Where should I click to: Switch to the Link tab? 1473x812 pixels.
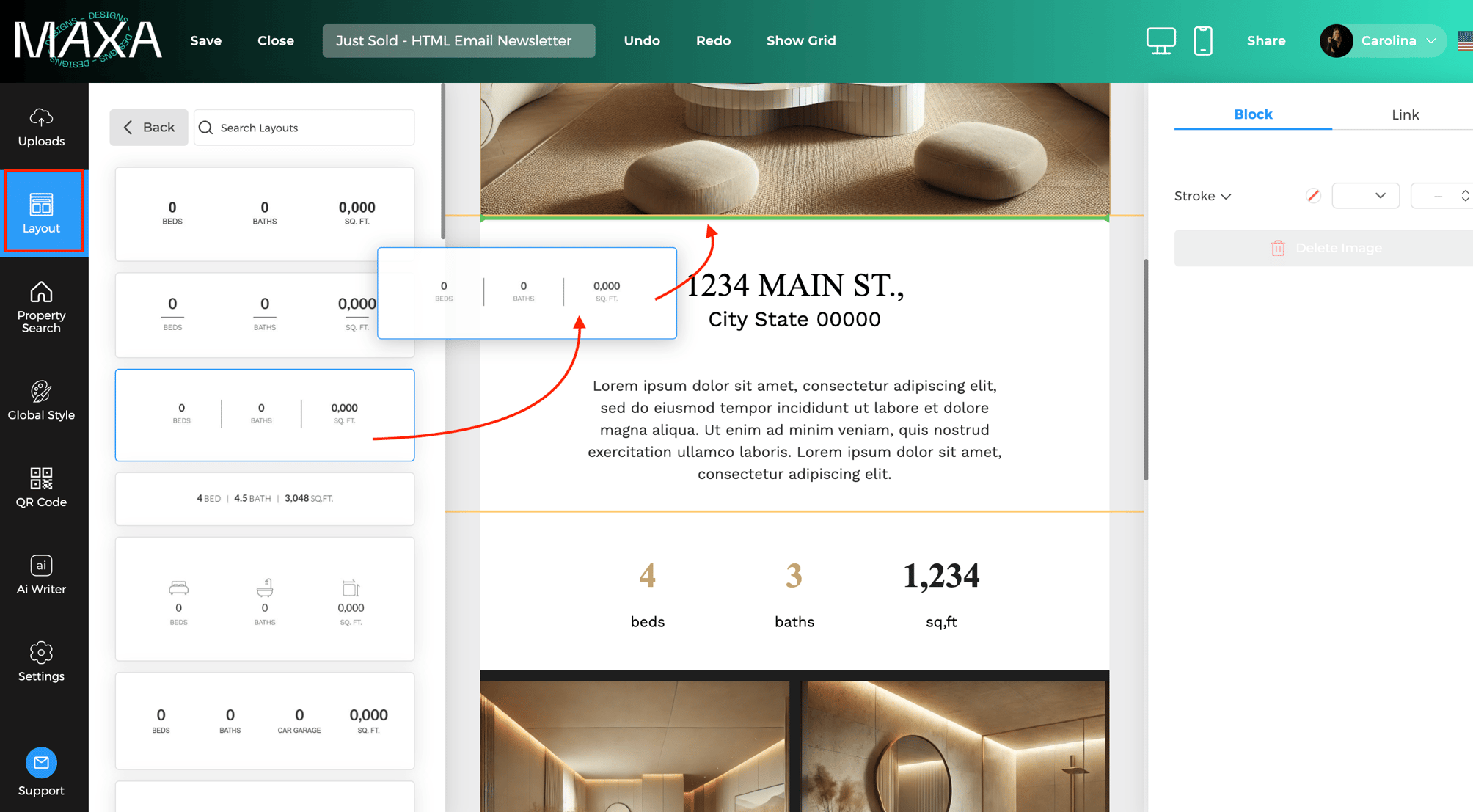coord(1405,114)
